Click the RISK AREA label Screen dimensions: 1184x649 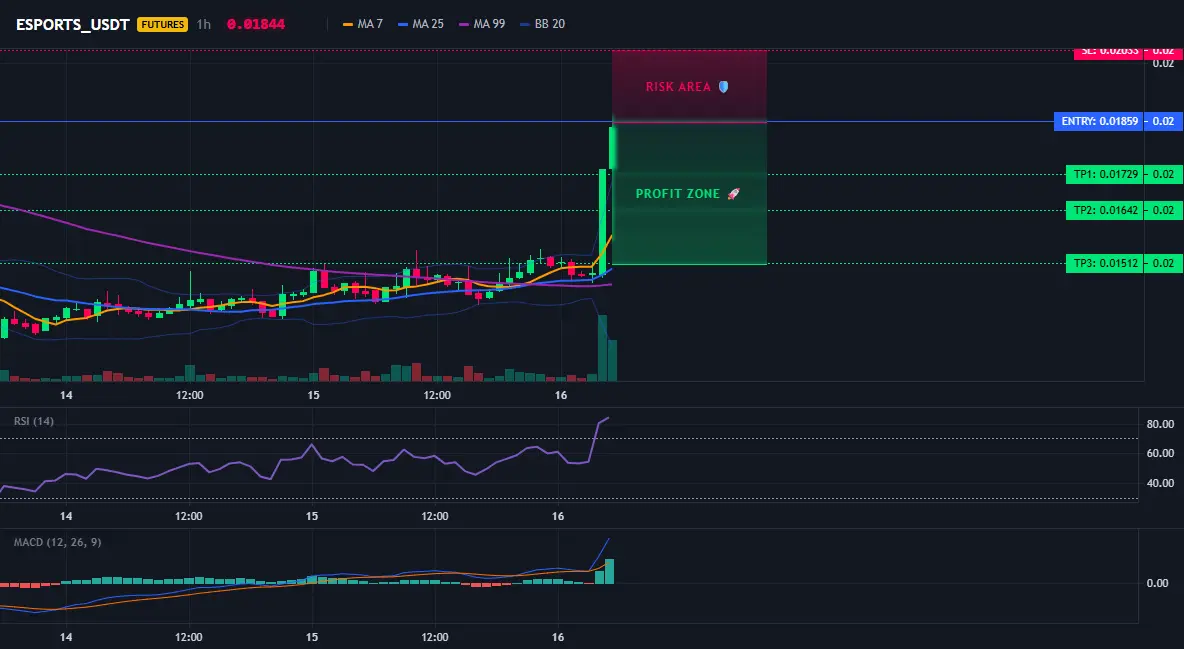point(678,87)
